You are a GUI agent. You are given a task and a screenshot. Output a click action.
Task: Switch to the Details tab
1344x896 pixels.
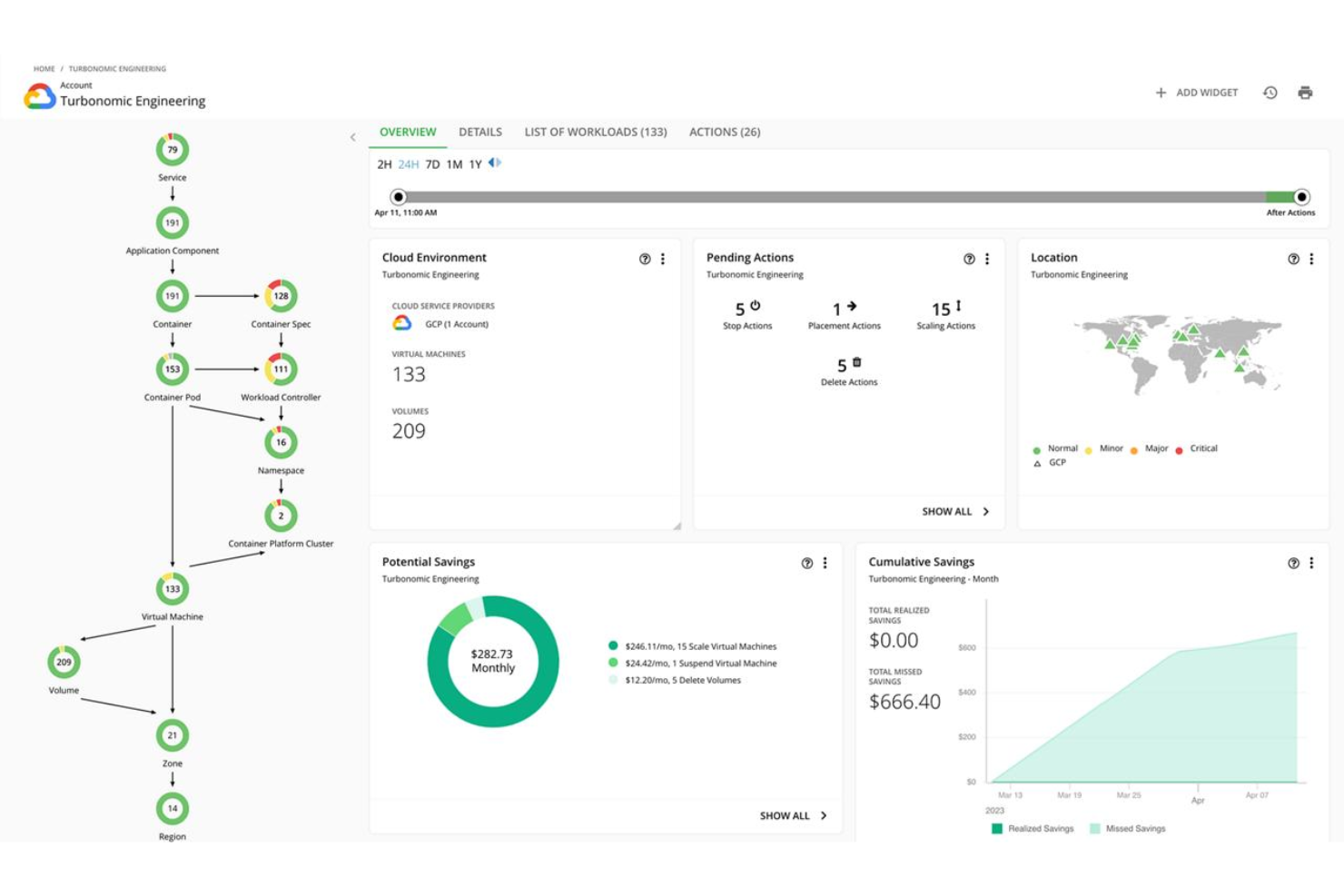tap(480, 132)
